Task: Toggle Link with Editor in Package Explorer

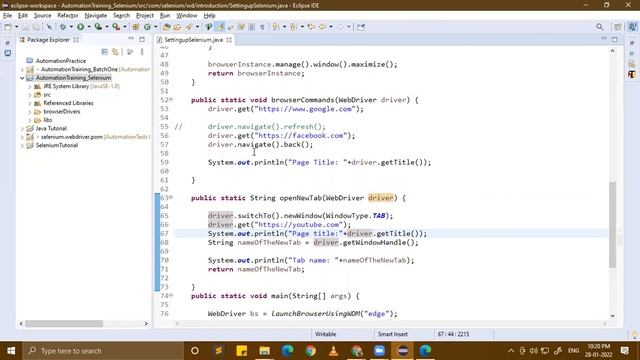Action: pyautogui.click(x=116, y=52)
